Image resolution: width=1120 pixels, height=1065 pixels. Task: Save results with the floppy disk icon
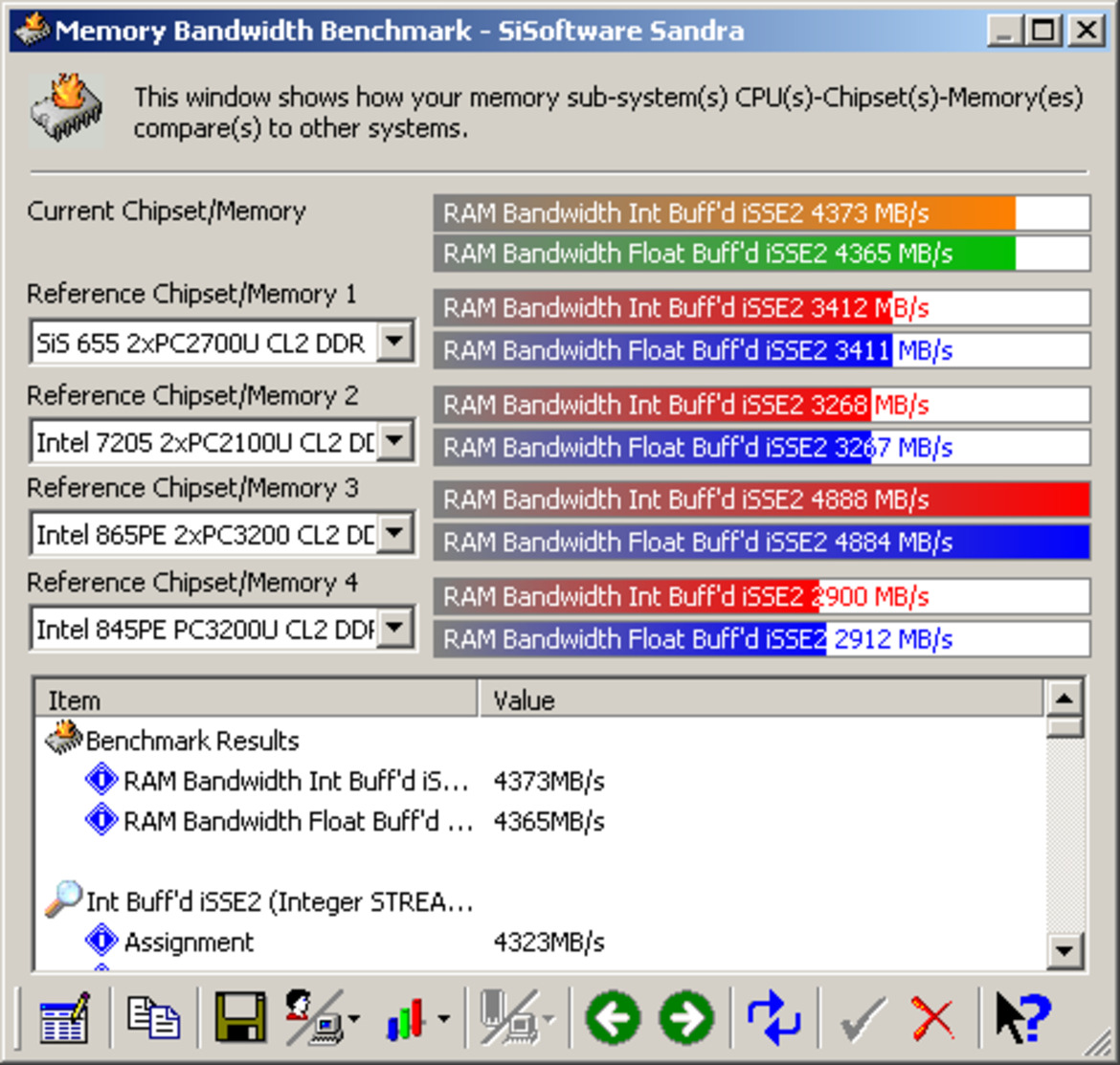(240, 1017)
